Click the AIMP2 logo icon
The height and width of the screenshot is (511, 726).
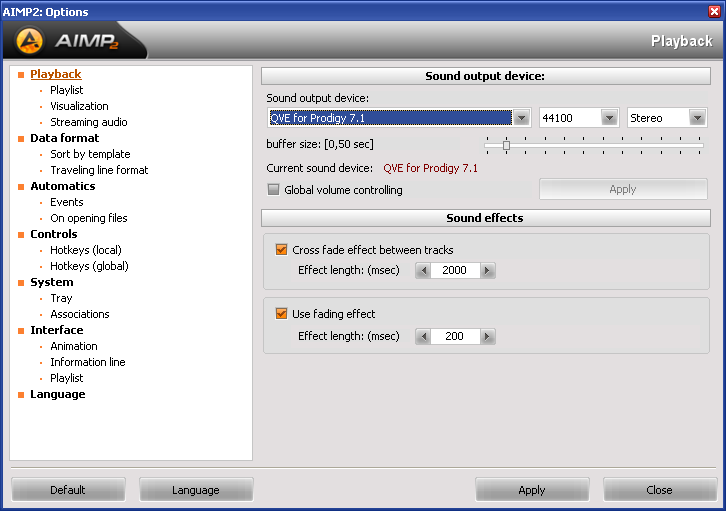[30, 41]
